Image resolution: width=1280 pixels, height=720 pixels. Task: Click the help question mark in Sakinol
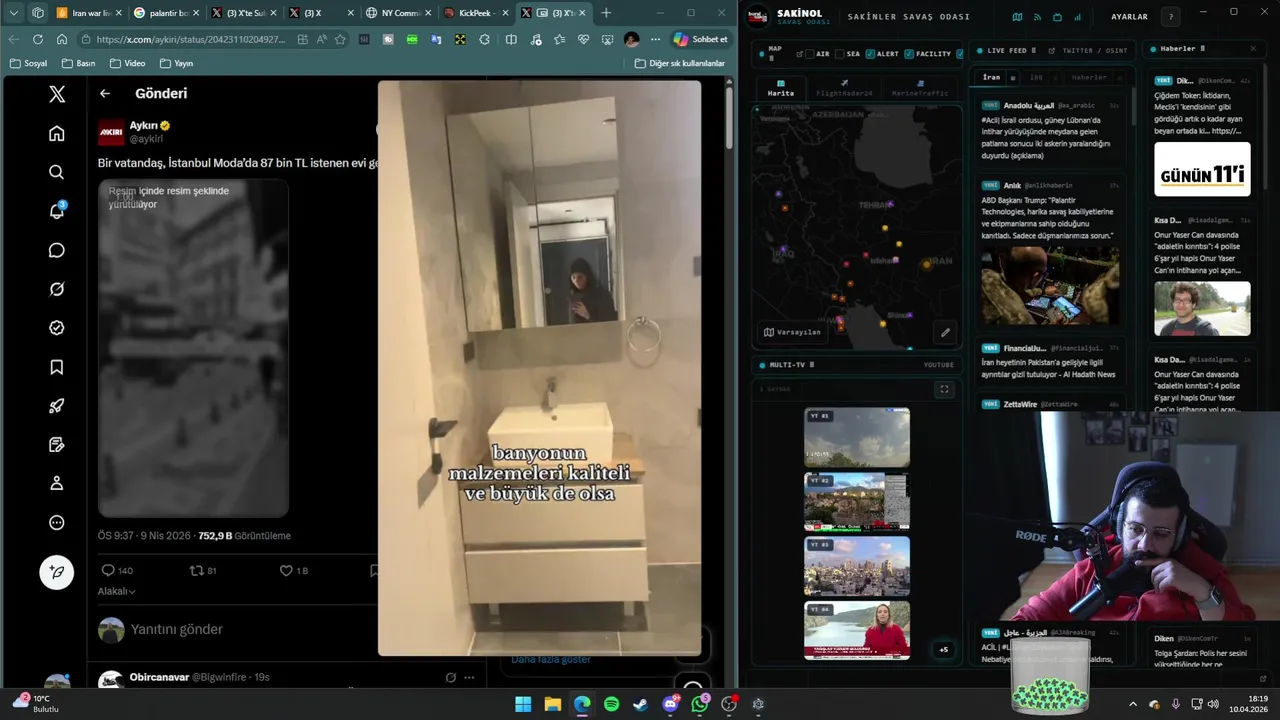(x=1171, y=17)
